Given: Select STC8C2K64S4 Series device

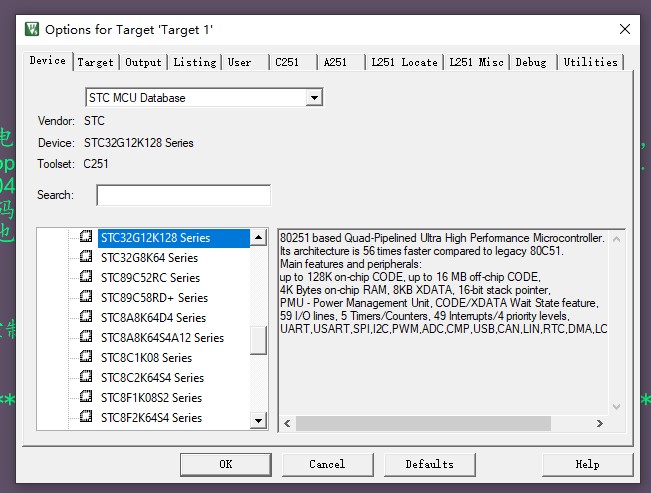Looking at the screenshot, I should click(x=152, y=378).
